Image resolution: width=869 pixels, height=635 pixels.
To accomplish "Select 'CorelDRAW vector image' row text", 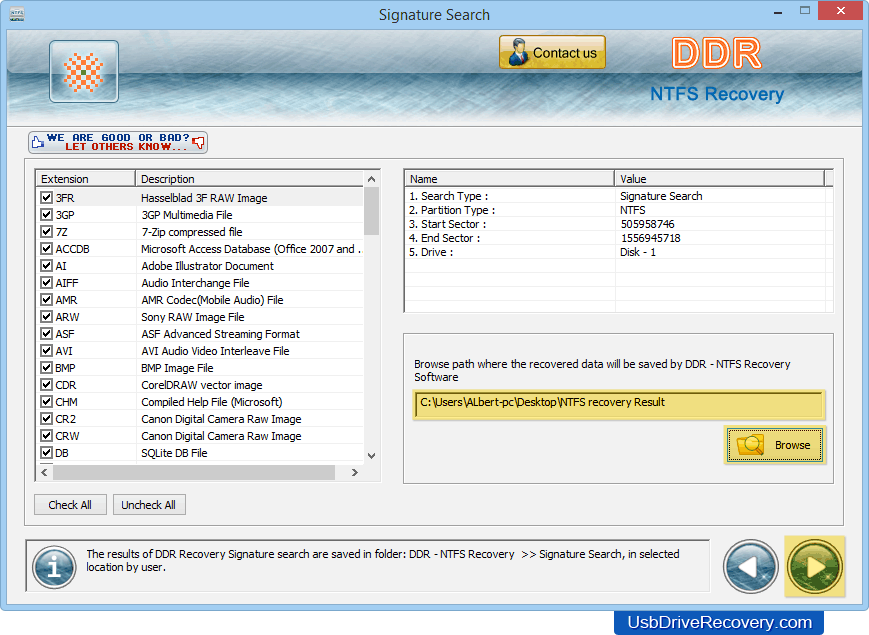I will (x=202, y=385).
